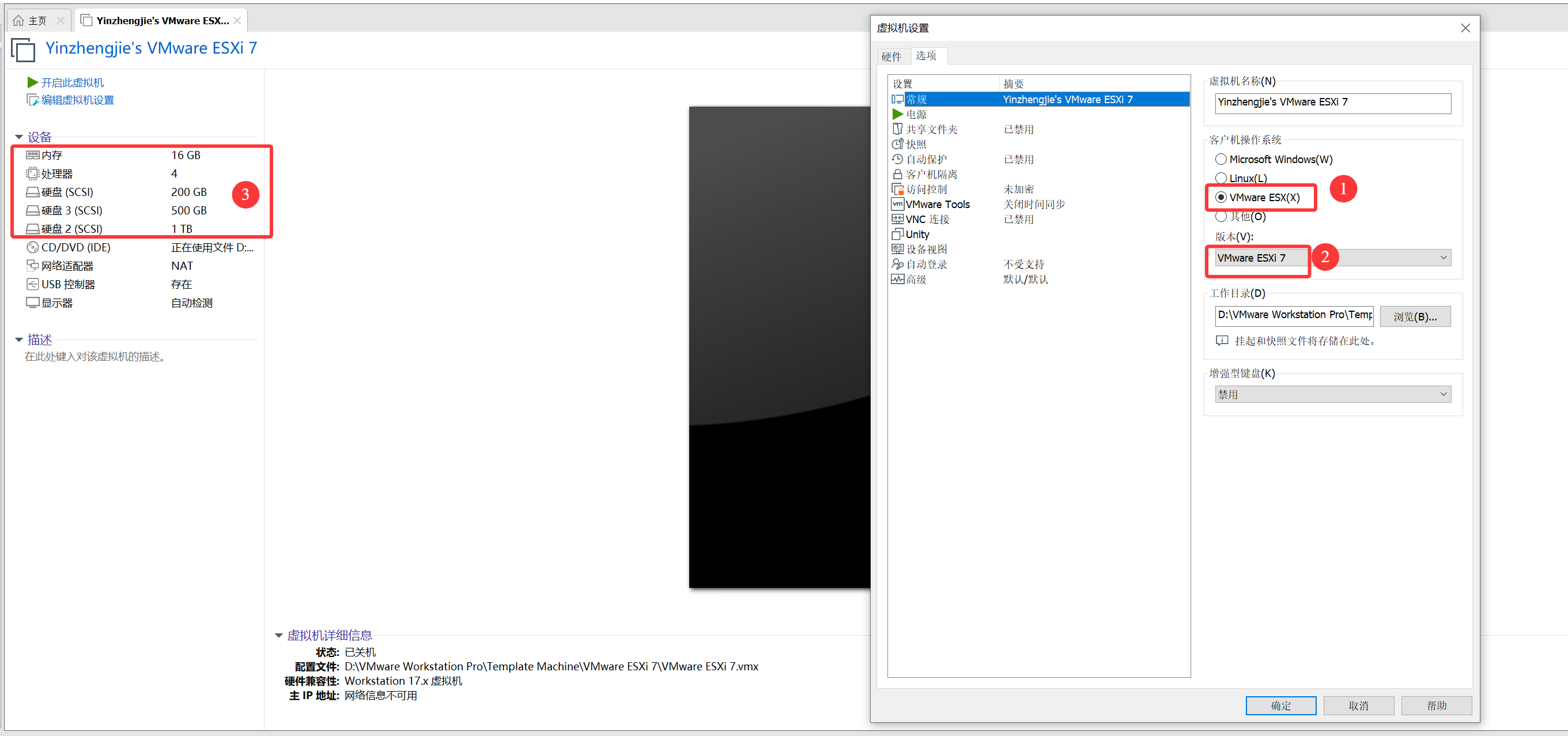Select the VMware Tools icon entry

point(897,205)
